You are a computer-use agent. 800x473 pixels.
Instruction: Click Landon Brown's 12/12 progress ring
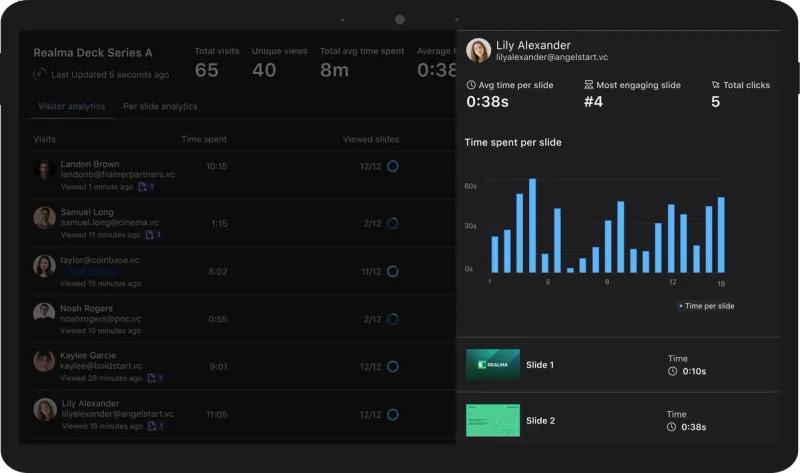[x=393, y=166]
